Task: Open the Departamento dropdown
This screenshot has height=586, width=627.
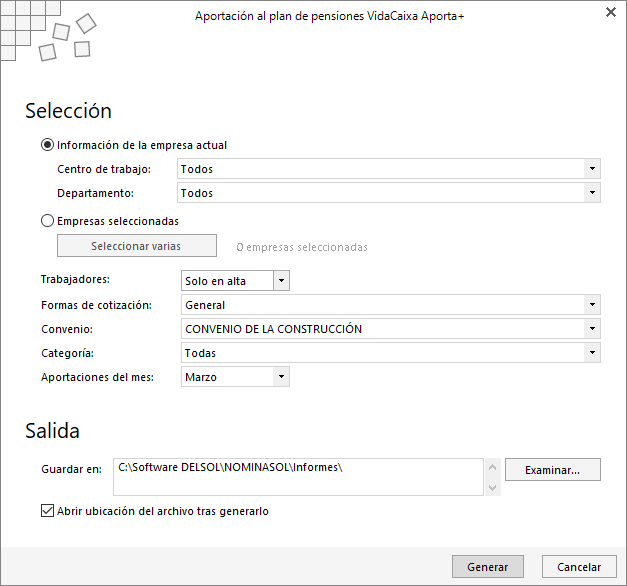Action: (389, 193)
